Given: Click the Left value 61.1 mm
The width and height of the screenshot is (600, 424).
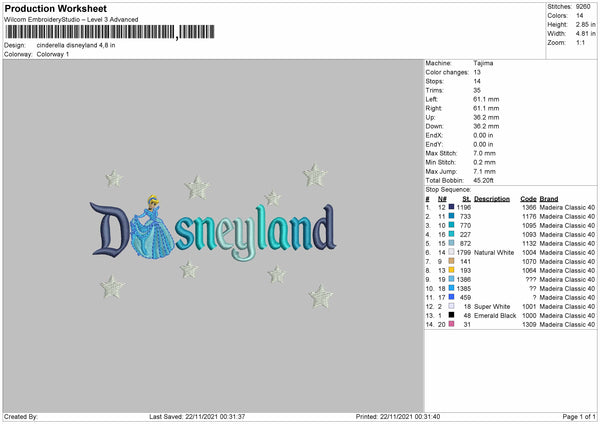Looking at the screenshot, I should click(x=486, y=99).
